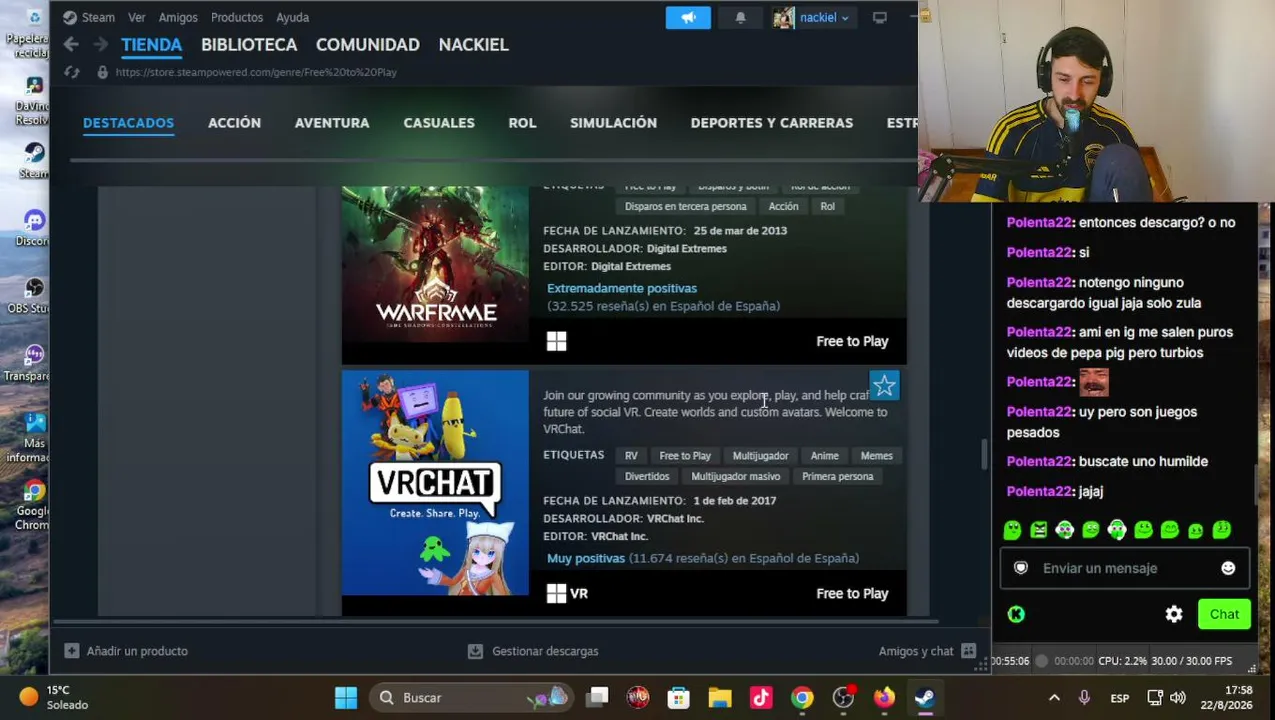Open the Amigos menu
Image resolution: width=1275 pixels, height=720 pixels.
pyautogui.click(x=178, y=17)
